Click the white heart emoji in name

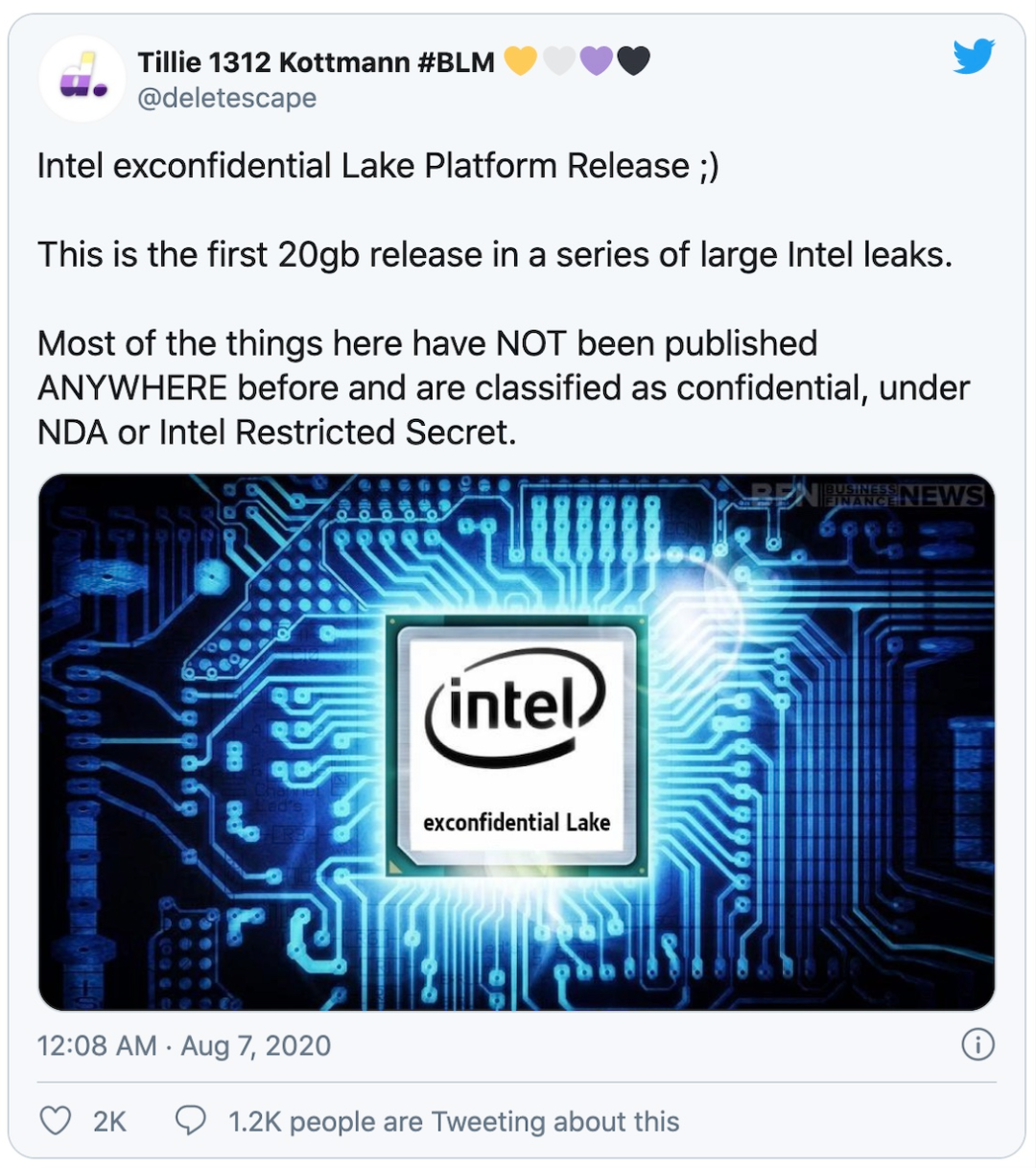(558, 61)
